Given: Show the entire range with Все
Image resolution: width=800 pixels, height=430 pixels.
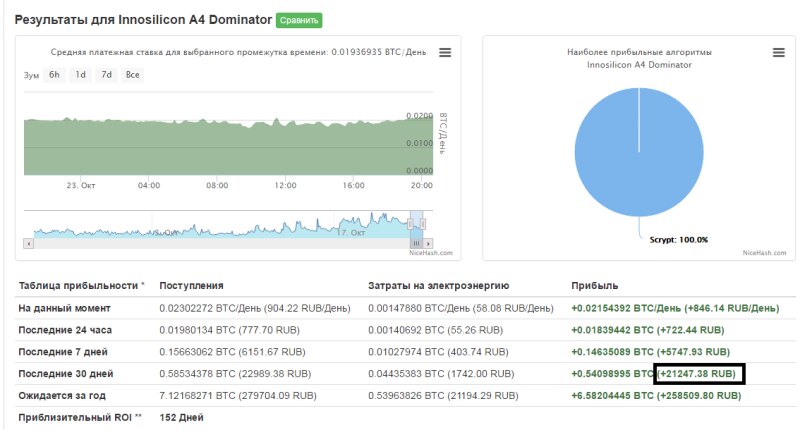Looking at the screenshot, I should click(x=132, y=75).
